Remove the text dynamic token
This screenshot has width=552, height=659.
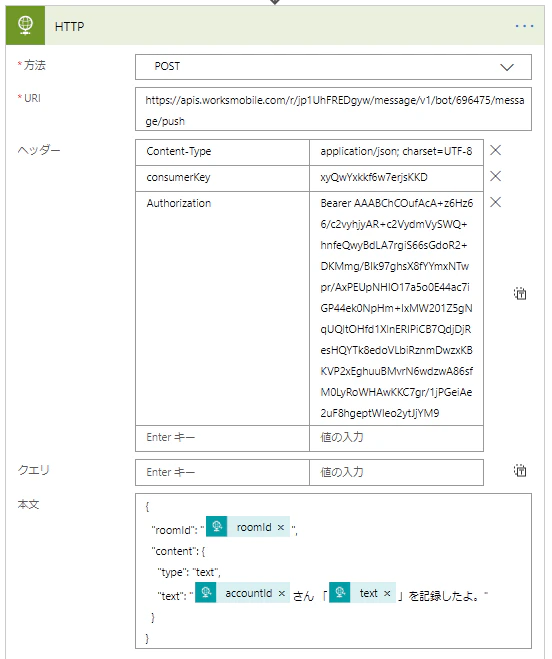387,593
